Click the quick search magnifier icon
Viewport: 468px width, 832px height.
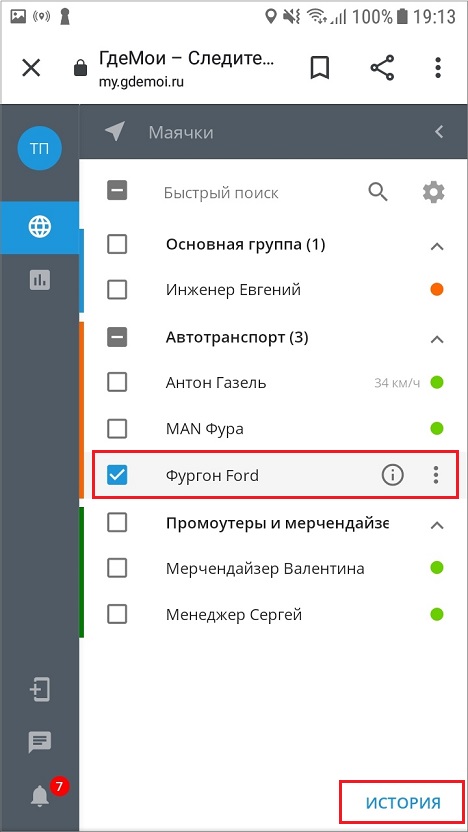378,192
